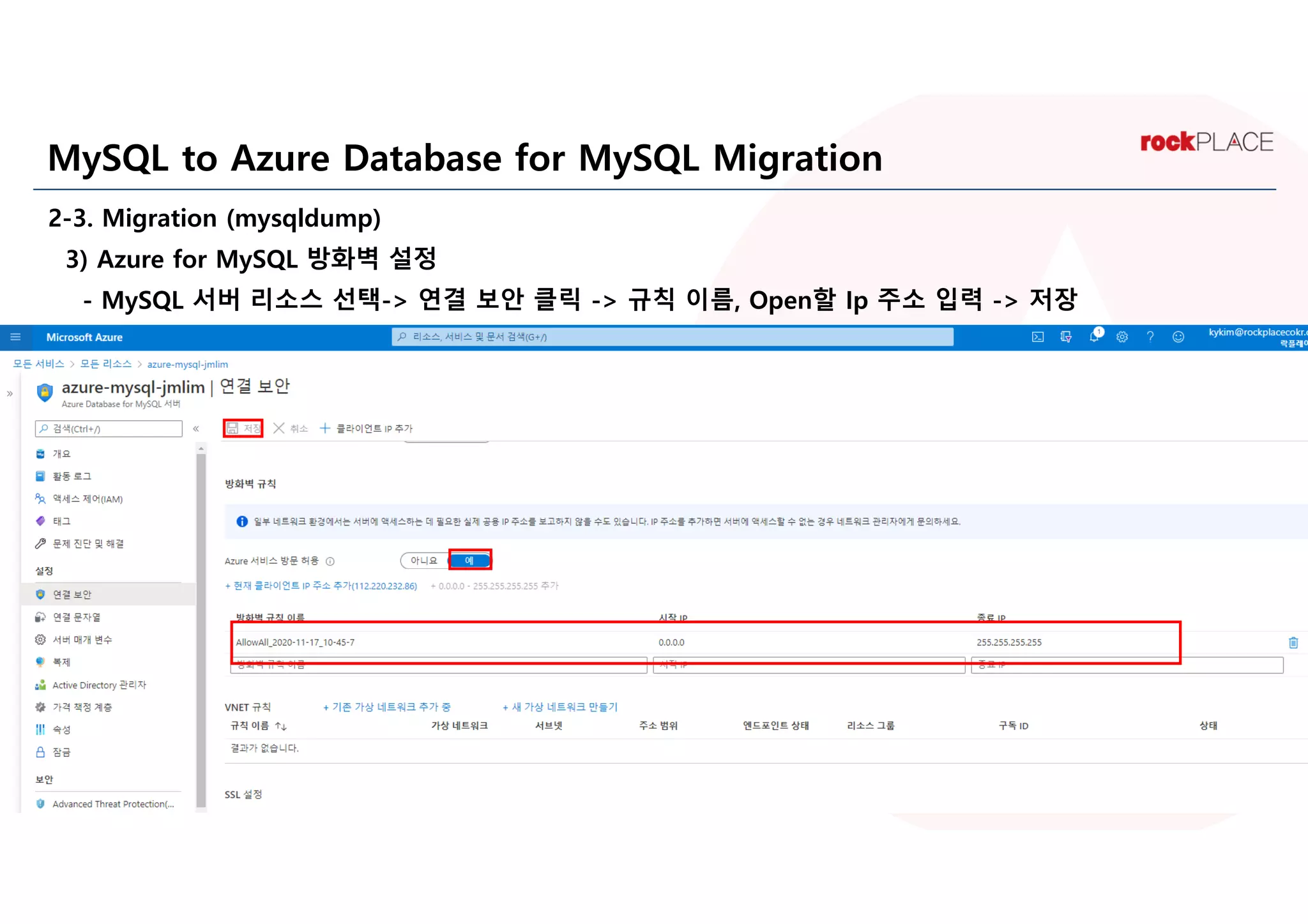This screenshot has height=924, width=1308.
Task: Click the AllowAll_2020-11-17_10-45-7 rule name
Action: pyautogui.click(x=295, y=642)
